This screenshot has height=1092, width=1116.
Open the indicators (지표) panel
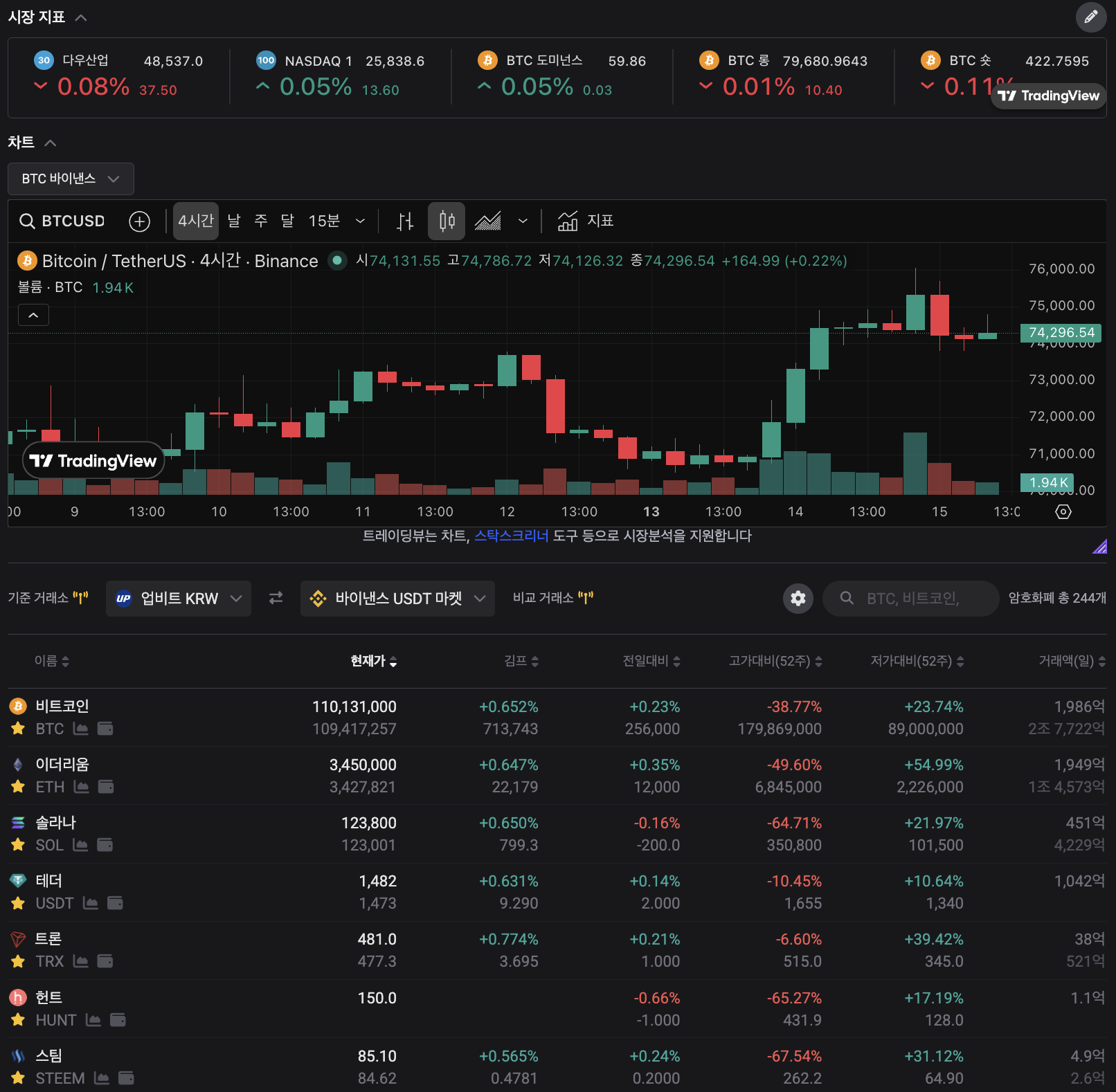click(x=586, y=221)
